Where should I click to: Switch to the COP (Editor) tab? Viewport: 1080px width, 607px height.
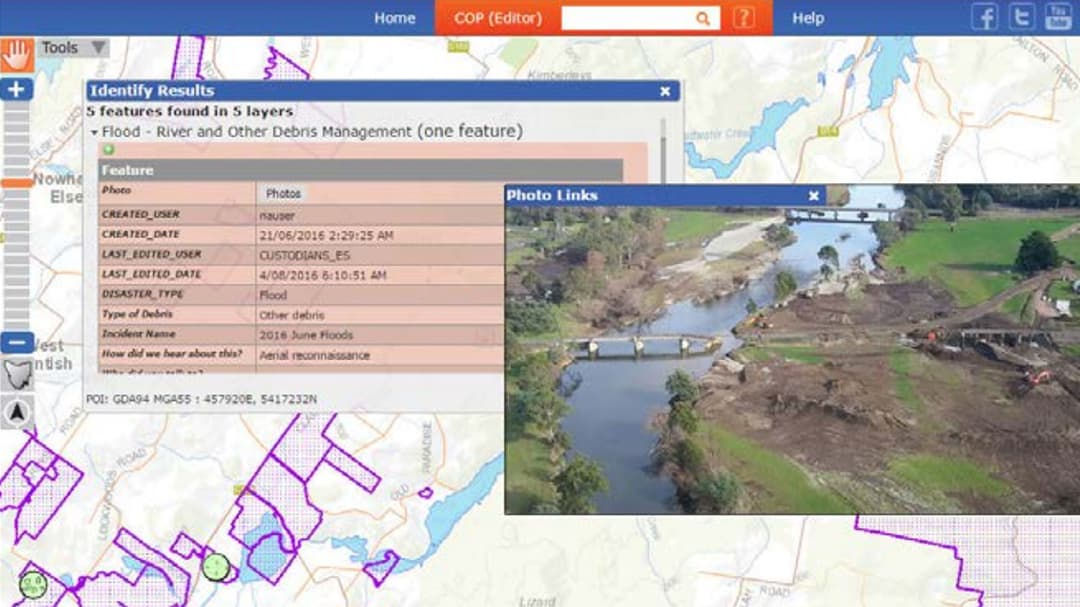click(x=498, y=17)
